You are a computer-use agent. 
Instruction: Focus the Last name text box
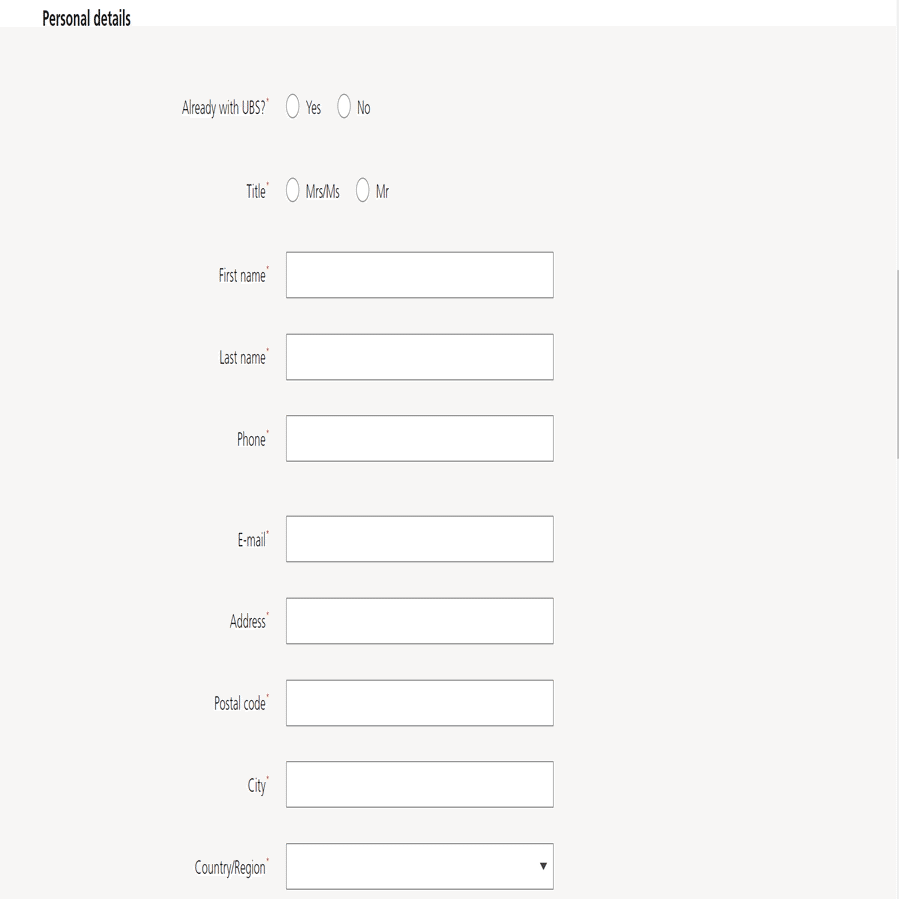pyautogui.click(x=419, y=357)
